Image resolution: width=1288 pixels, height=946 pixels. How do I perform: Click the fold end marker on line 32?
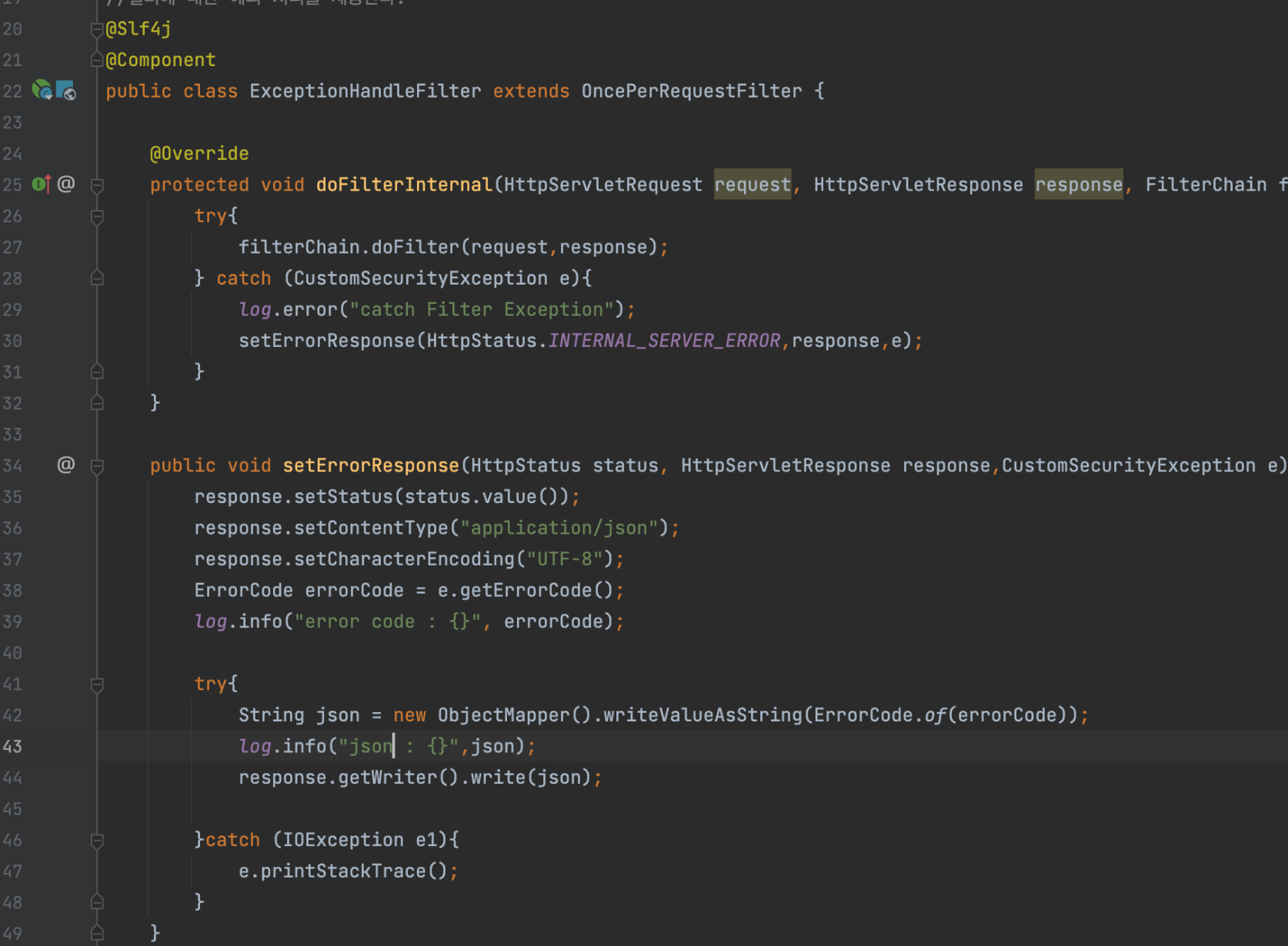click(x=97, y=403)
